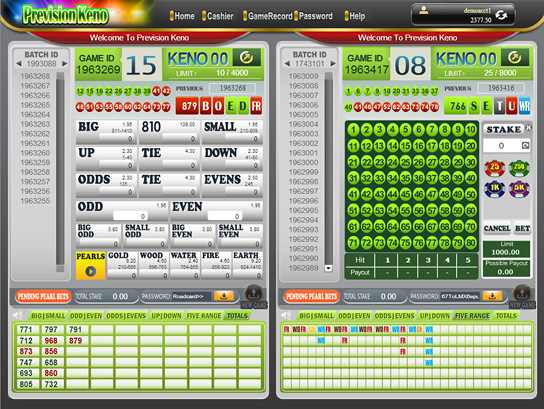Pick keno ball number 10
The height and width of the screenshot is (409, 544).
click(470, 130)
